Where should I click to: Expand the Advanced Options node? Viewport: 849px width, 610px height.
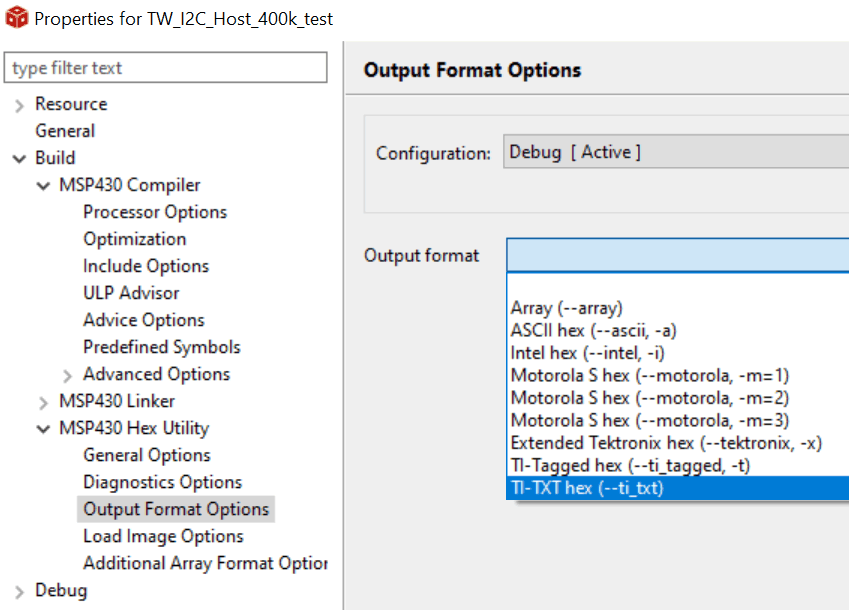67,375
